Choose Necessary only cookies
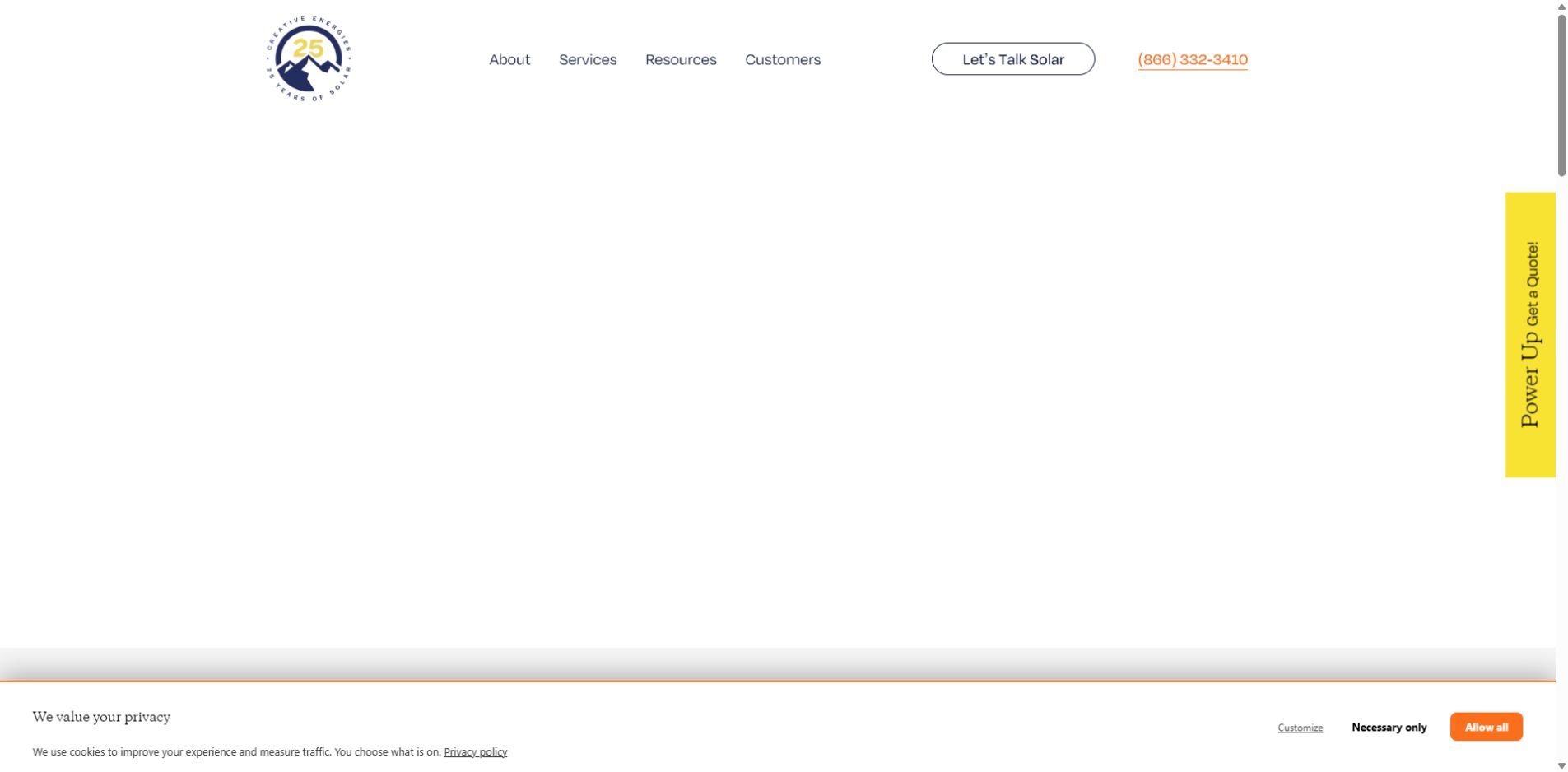This screenshot has height=772, width=1568. point(1389,728)
